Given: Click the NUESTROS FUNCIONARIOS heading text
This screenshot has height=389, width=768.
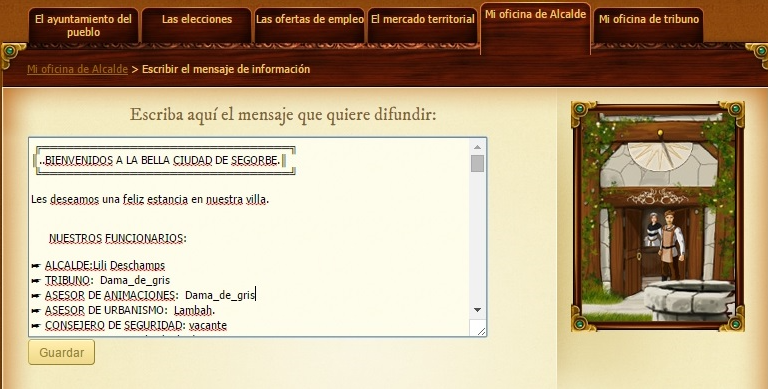Looking at the screenshot, I should coord(118,239).
